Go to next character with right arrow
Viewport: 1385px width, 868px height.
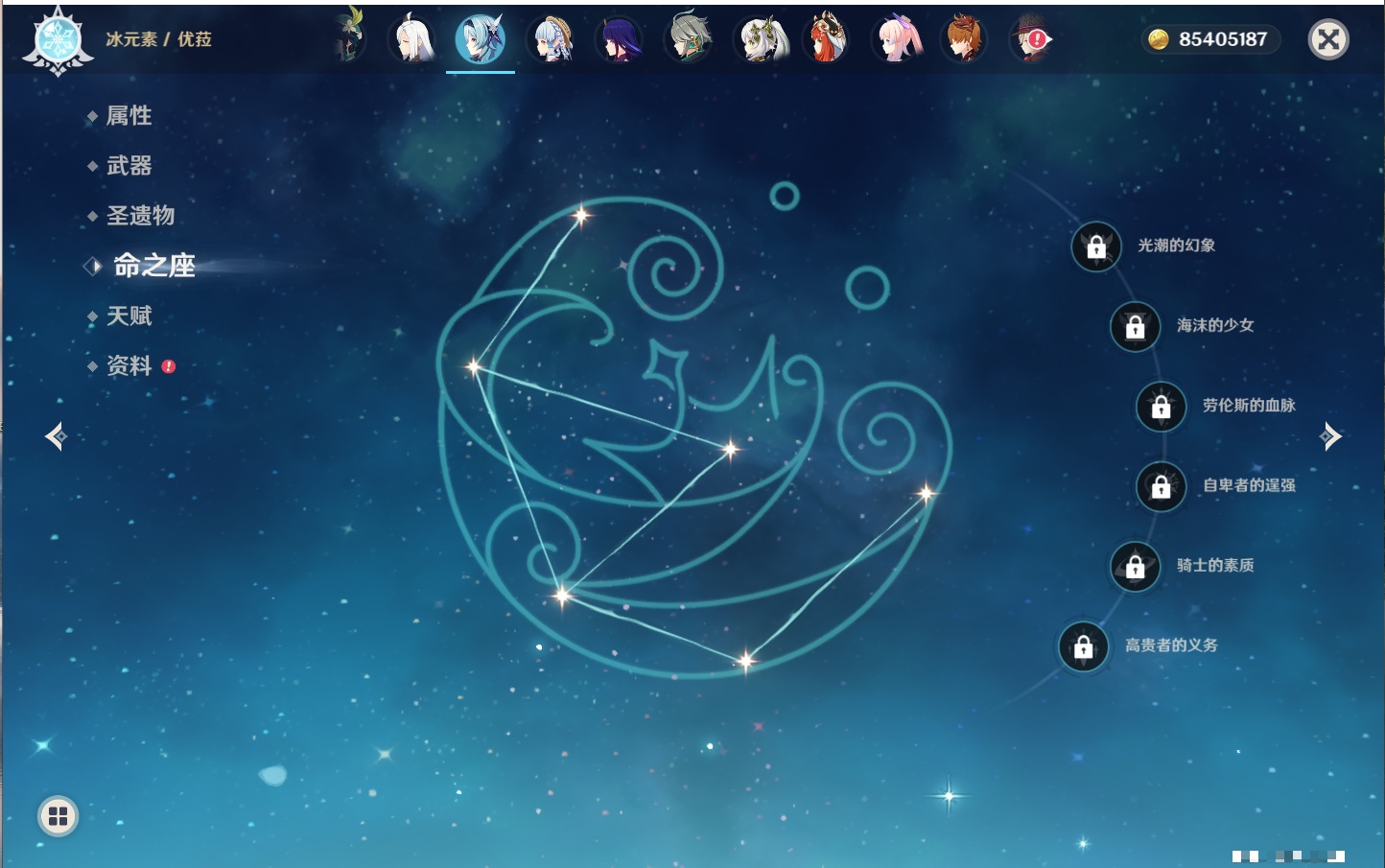click(x=1330, y=436)
